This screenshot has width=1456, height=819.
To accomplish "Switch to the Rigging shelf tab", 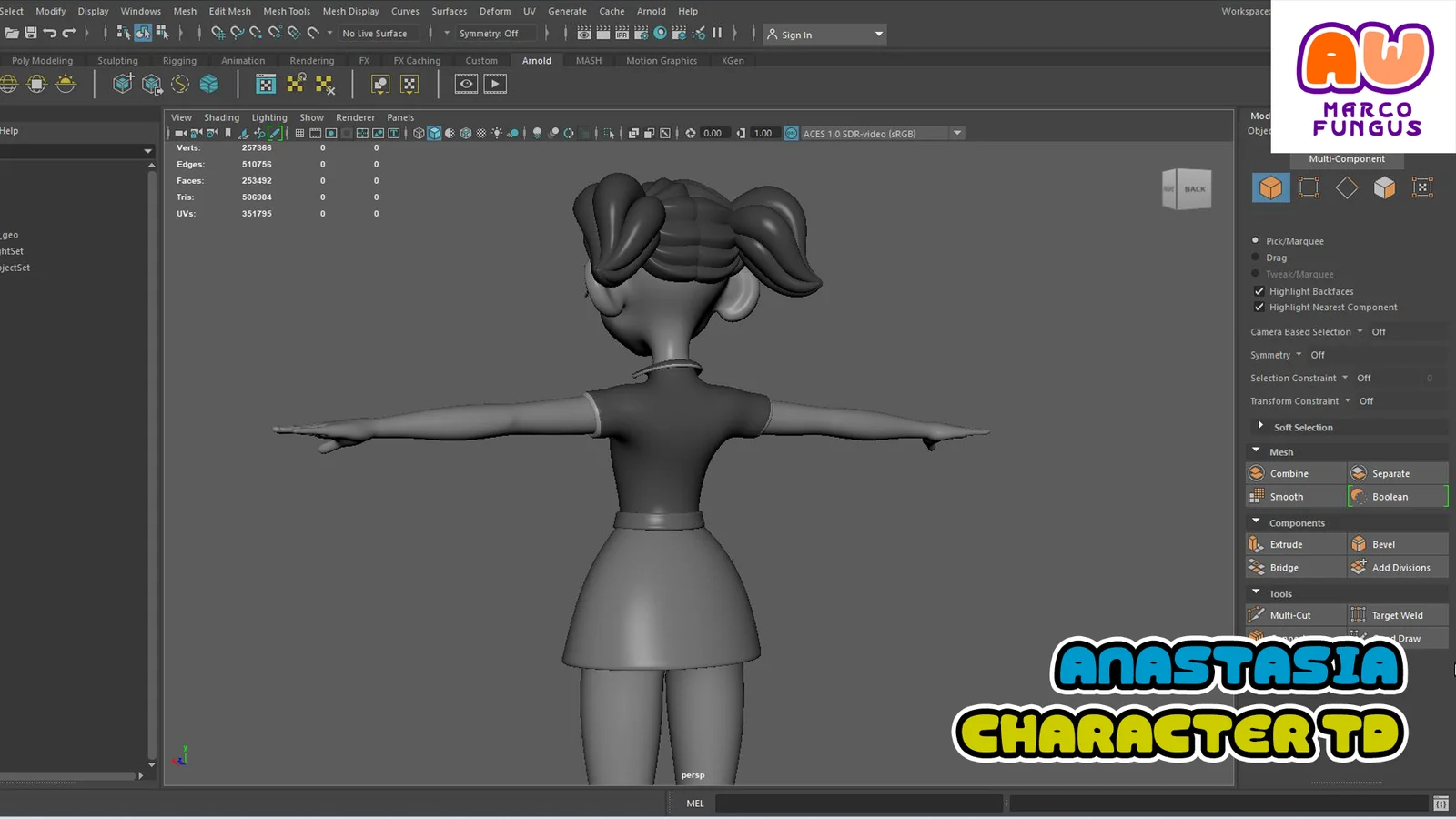I will tap(179, 60).
